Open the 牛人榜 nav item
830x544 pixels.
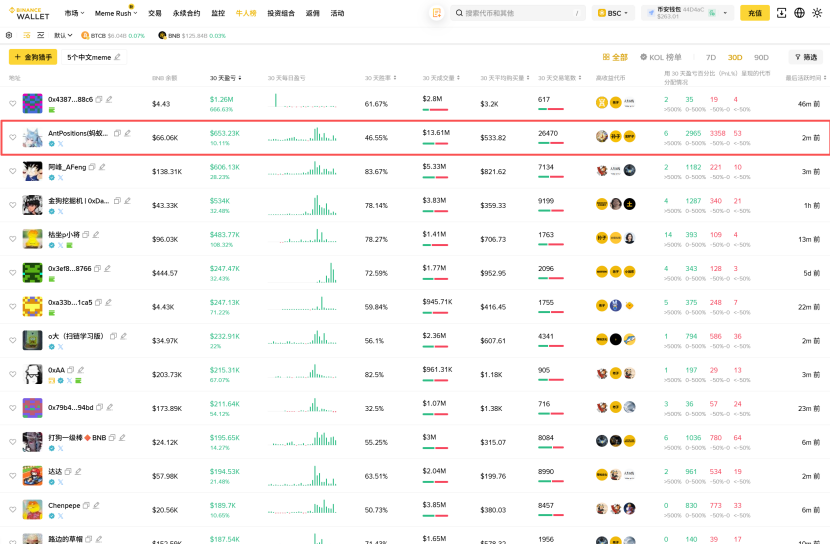[x=246, y=13]
